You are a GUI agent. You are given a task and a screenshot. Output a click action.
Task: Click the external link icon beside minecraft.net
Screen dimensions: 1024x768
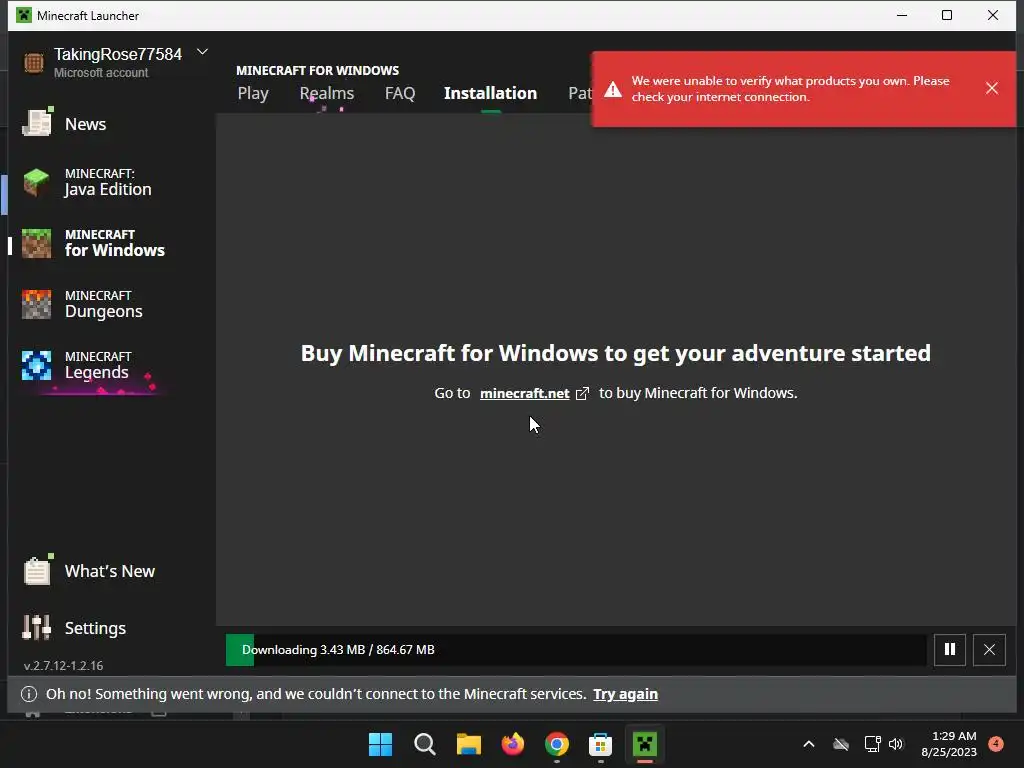[x=582, y=393]
